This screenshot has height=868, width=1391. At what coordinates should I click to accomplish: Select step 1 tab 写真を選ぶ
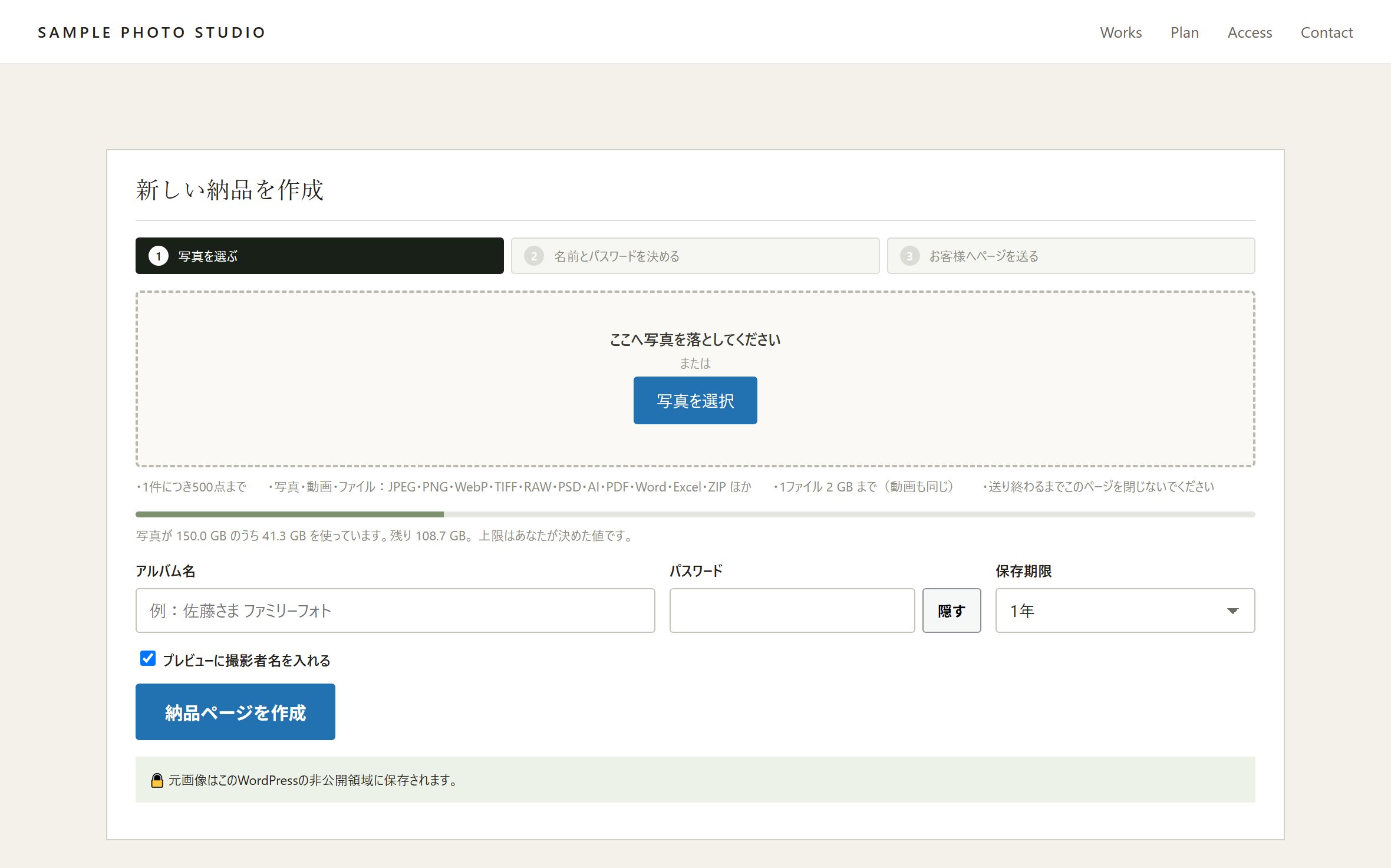(319, 256)
